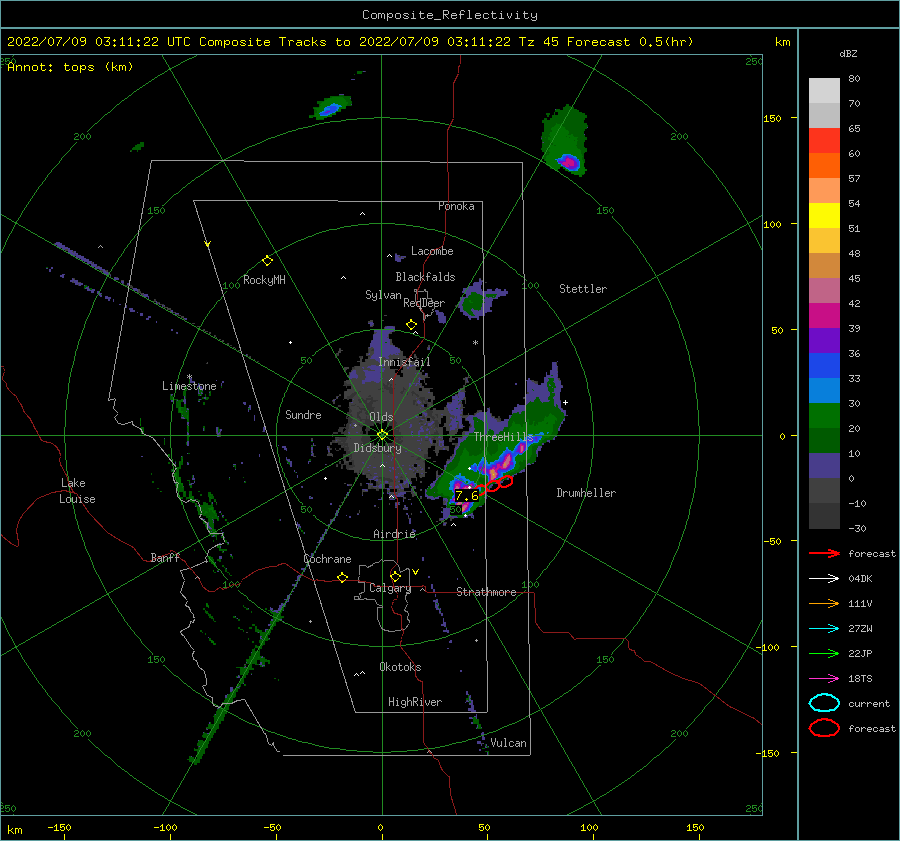Click the Lacombe label
900x841 pixels.
(x=432, y=251)
